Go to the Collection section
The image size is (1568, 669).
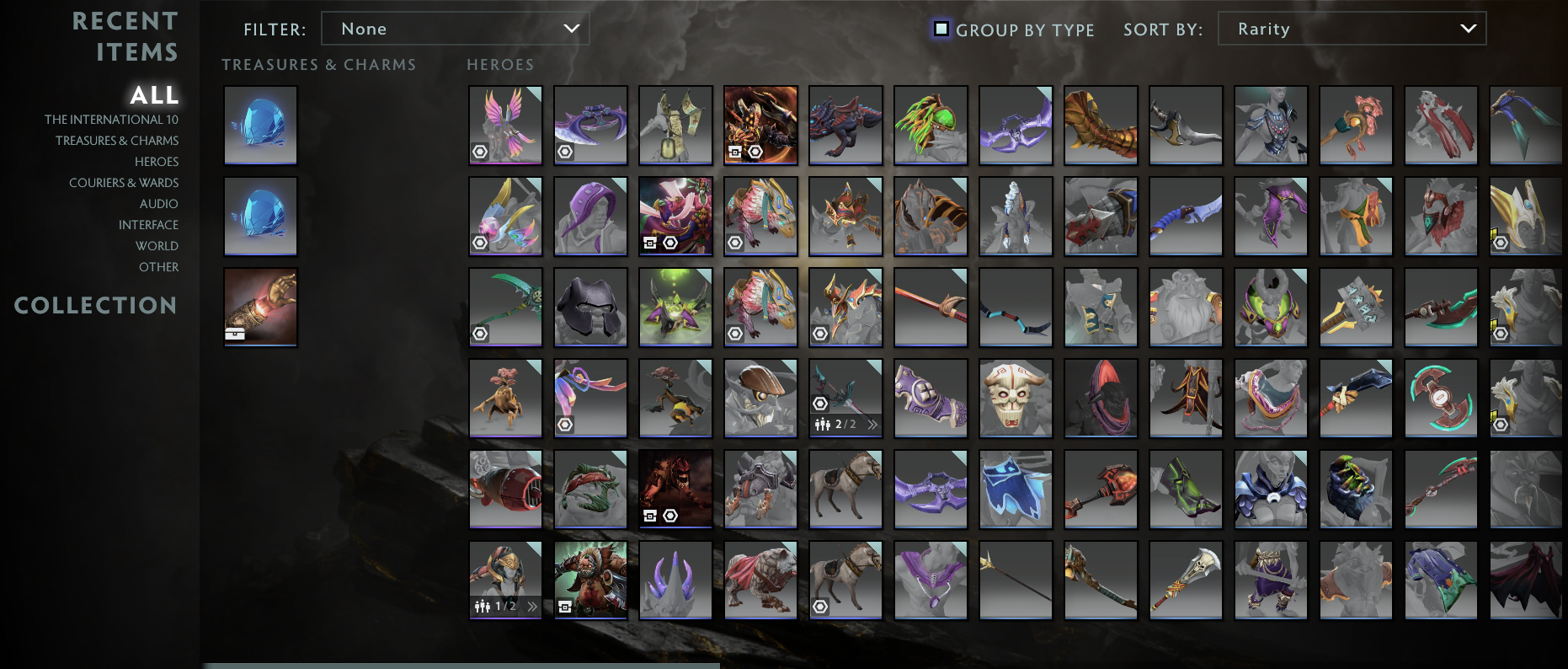click(96, 305)
